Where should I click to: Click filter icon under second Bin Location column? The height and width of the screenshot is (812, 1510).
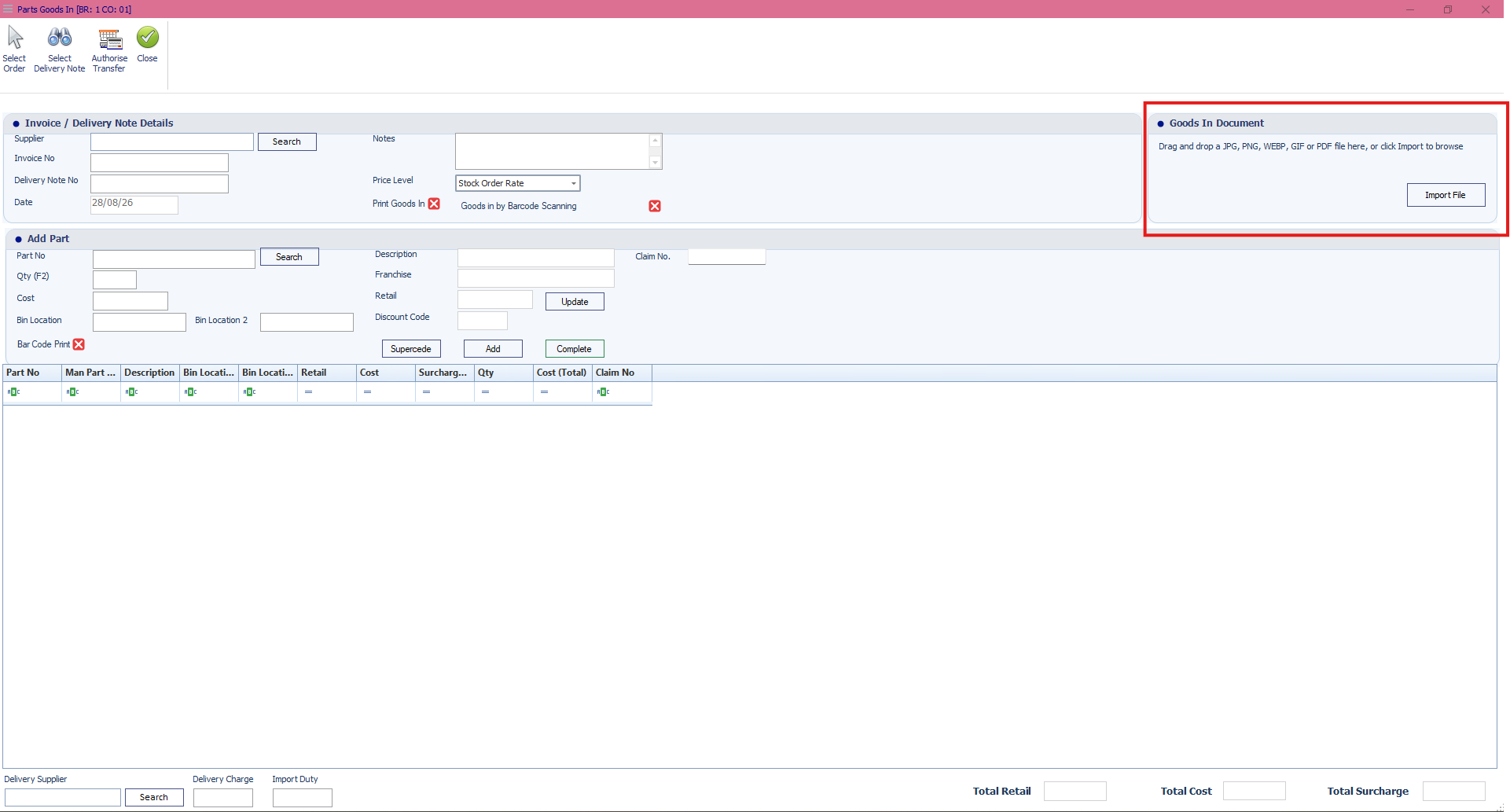pos(249,391)
